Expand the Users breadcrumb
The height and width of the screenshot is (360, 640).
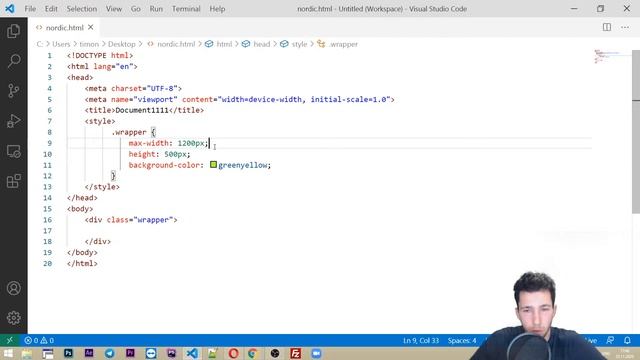click(x=61, y=44)
